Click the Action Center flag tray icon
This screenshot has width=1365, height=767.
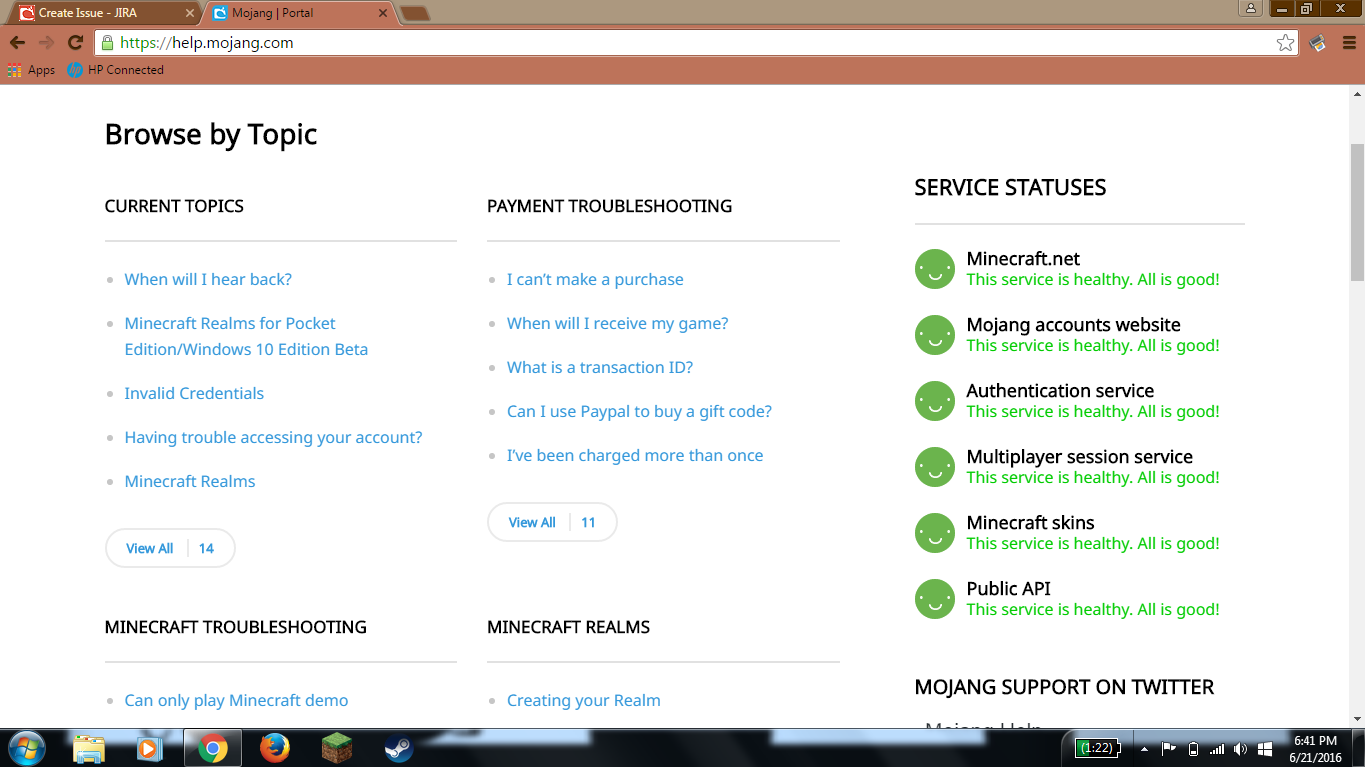point(1168,749)
